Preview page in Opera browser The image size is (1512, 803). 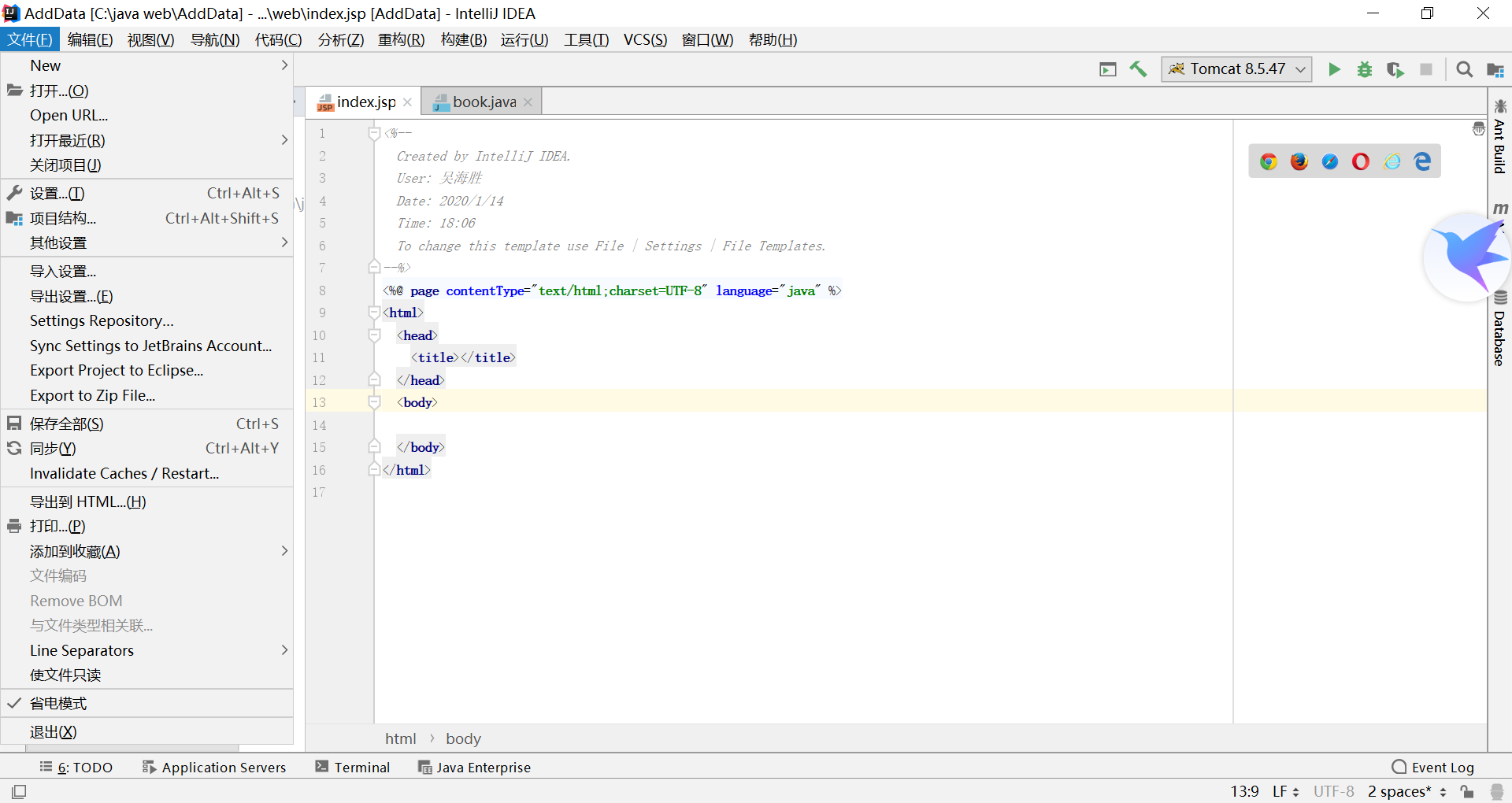[1361, 161]
